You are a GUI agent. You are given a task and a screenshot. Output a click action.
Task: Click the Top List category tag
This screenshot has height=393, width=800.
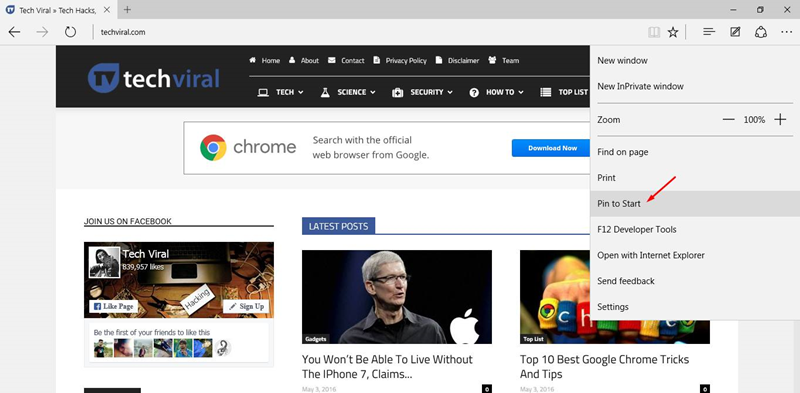point(533,339)
